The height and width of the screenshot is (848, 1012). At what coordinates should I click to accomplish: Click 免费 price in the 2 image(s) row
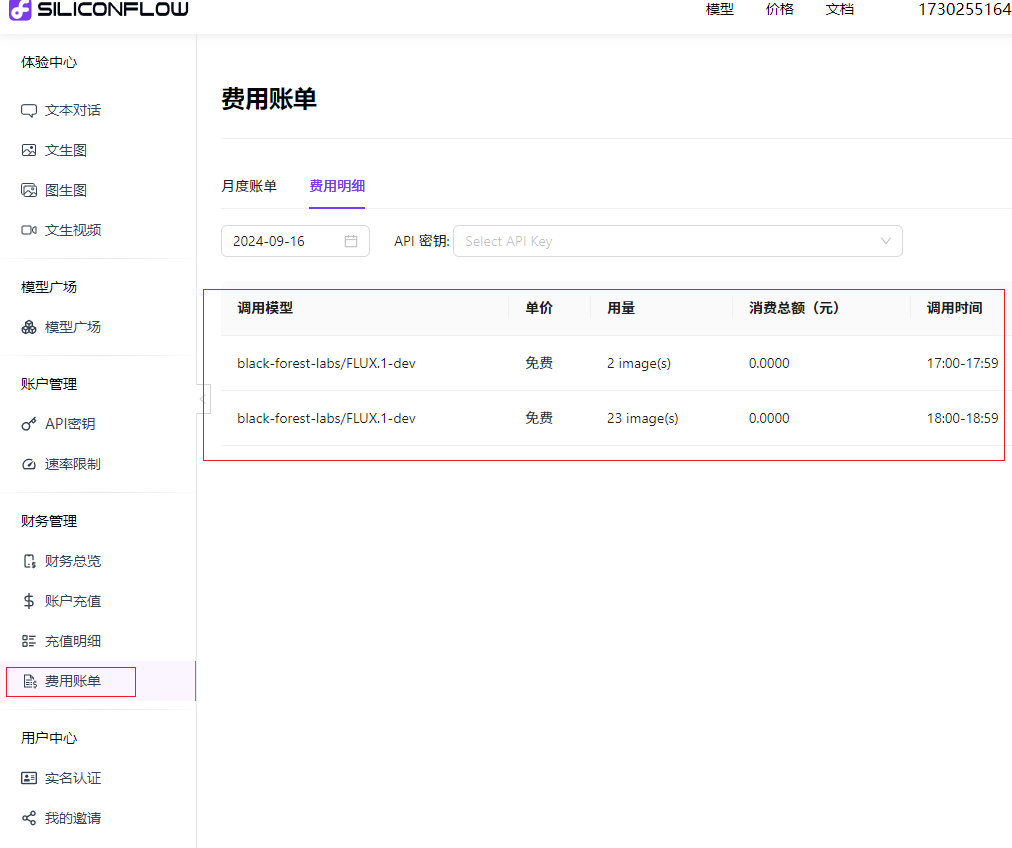(539, 363)
